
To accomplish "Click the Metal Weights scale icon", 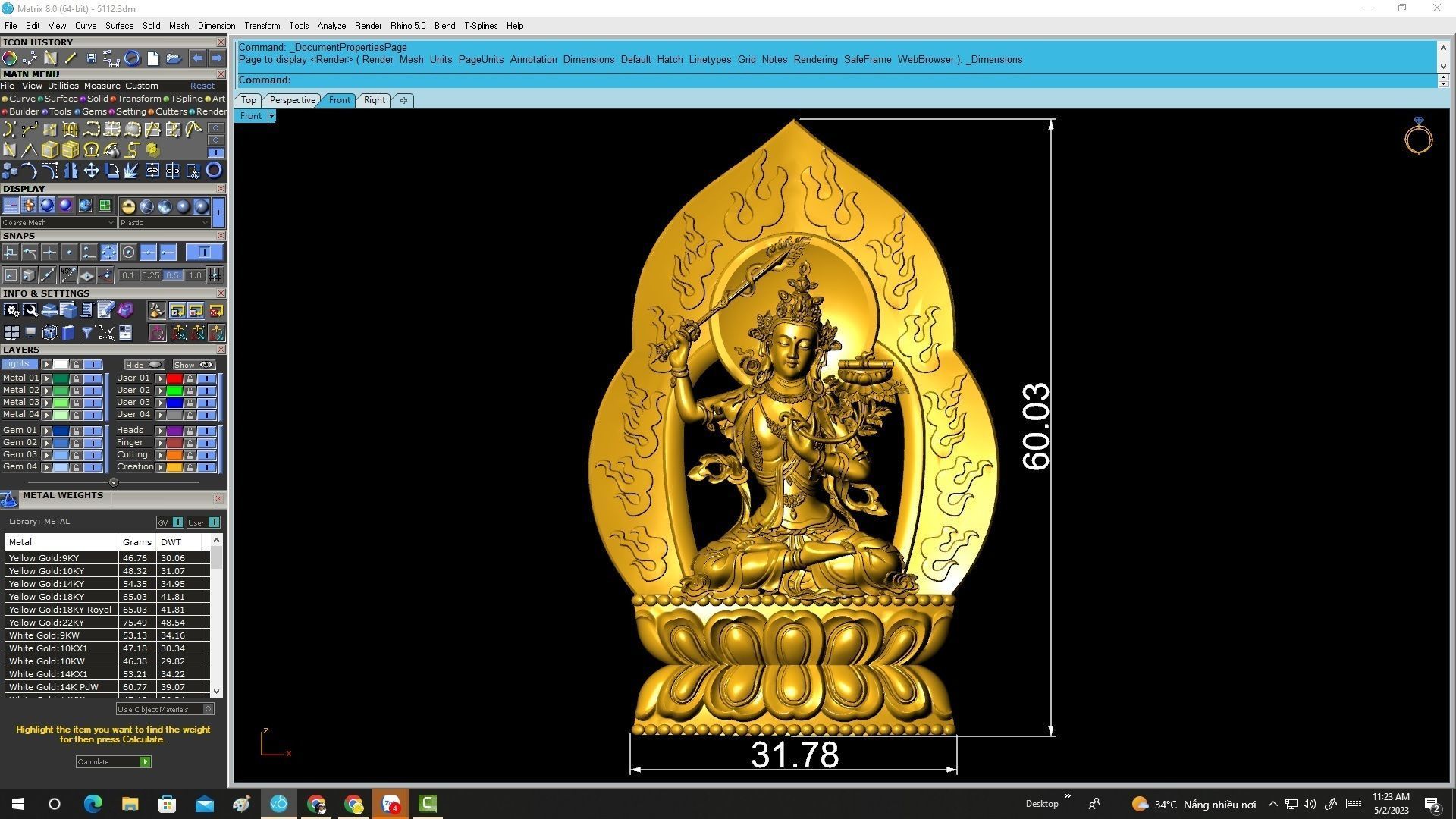I will (9, 499).
